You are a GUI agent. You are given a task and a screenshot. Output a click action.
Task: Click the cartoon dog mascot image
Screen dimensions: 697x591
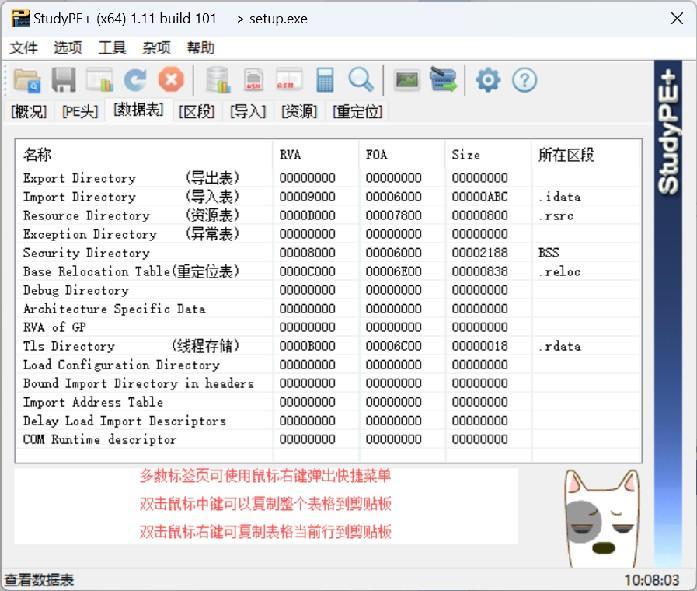point(601,519)
